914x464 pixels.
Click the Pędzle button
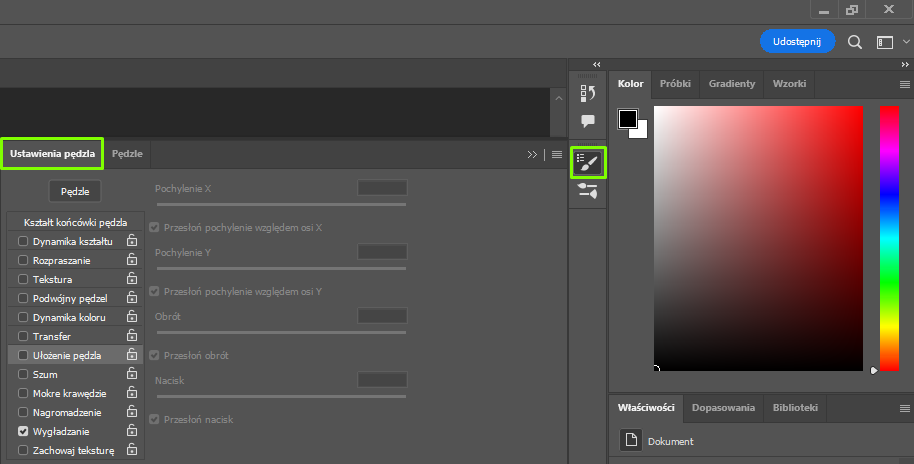pos(75,191)
